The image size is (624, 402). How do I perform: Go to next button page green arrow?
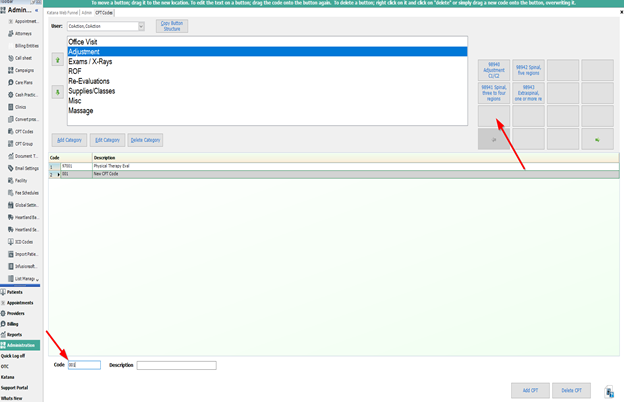pos(597,140)
